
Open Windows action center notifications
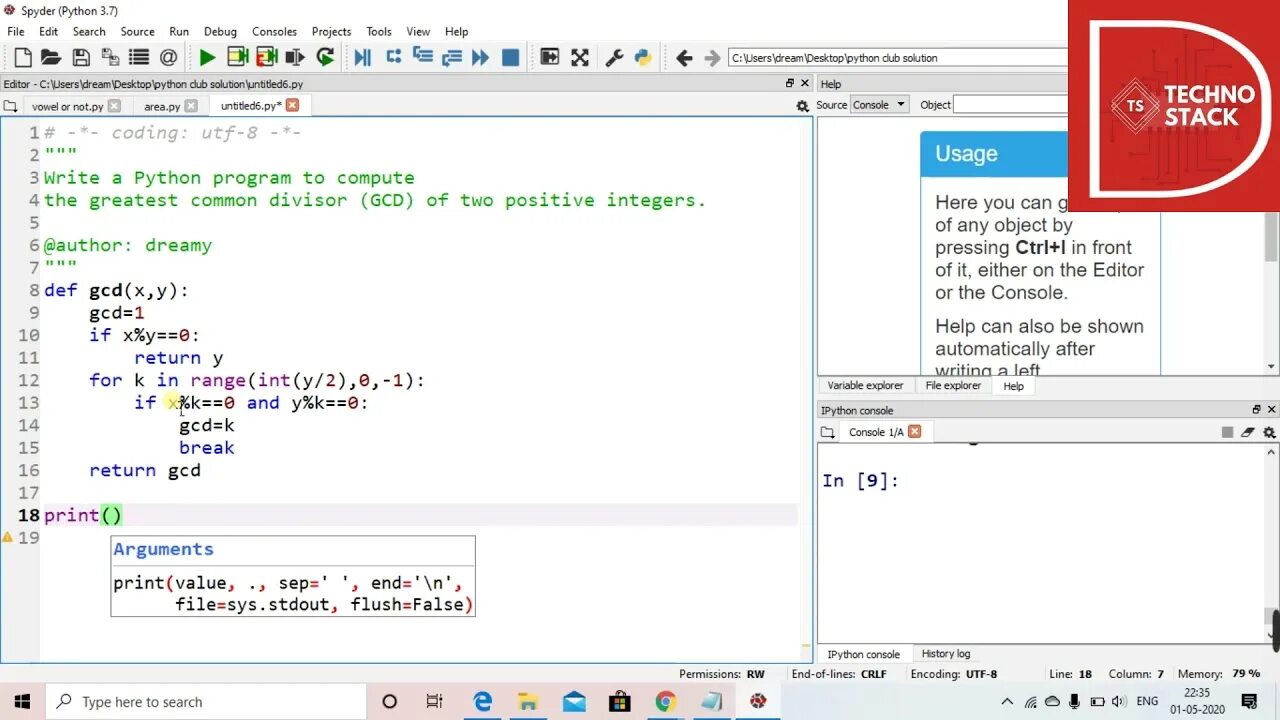point(1249,701)
